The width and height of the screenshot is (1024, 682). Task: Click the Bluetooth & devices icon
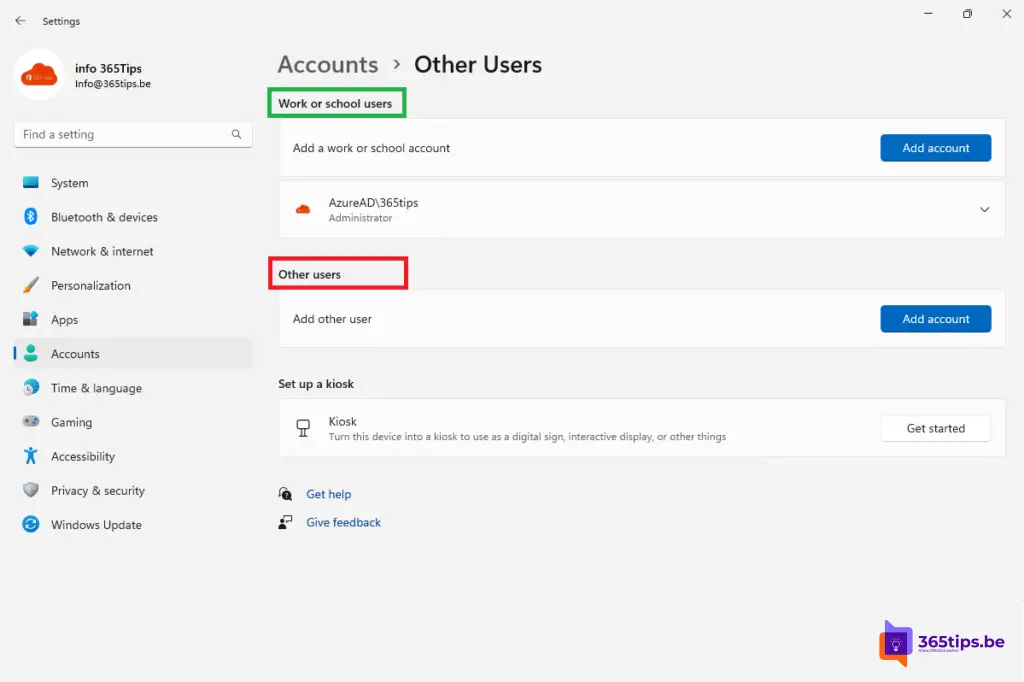click(x=31, y=217)
